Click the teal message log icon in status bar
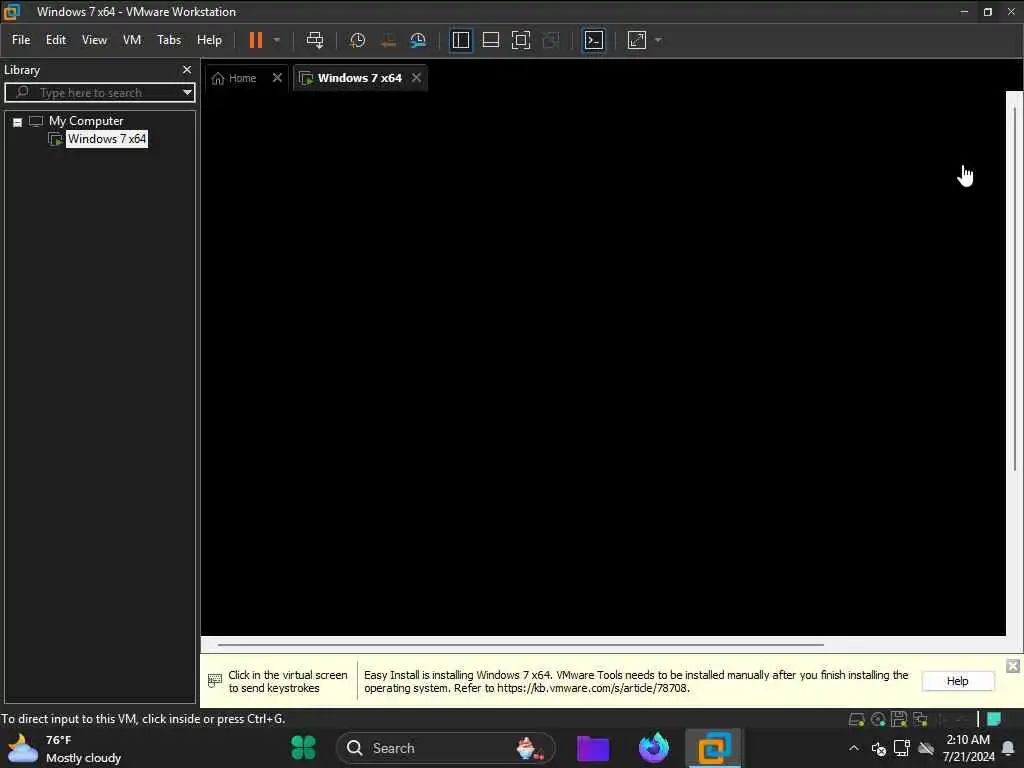Viewport: 1024px width, 768px height. pos(994,719)
